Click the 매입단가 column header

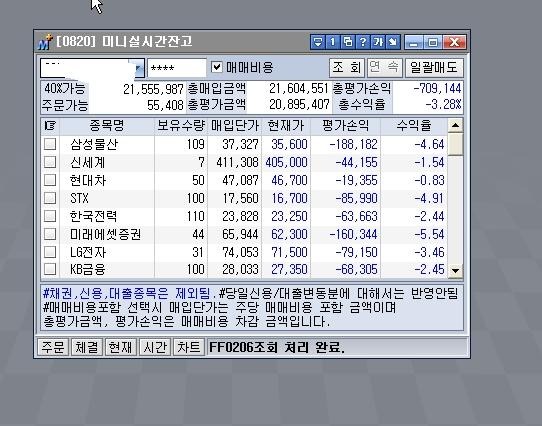click(x=235, y=125)
